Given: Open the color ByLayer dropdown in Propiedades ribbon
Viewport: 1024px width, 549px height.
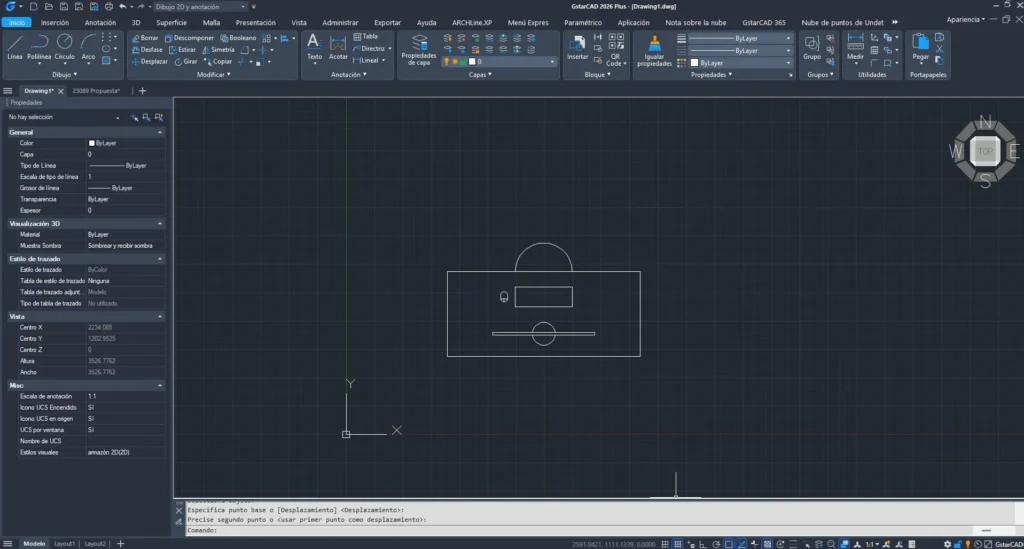Looking at the screenshot, I should pos(741,63).
